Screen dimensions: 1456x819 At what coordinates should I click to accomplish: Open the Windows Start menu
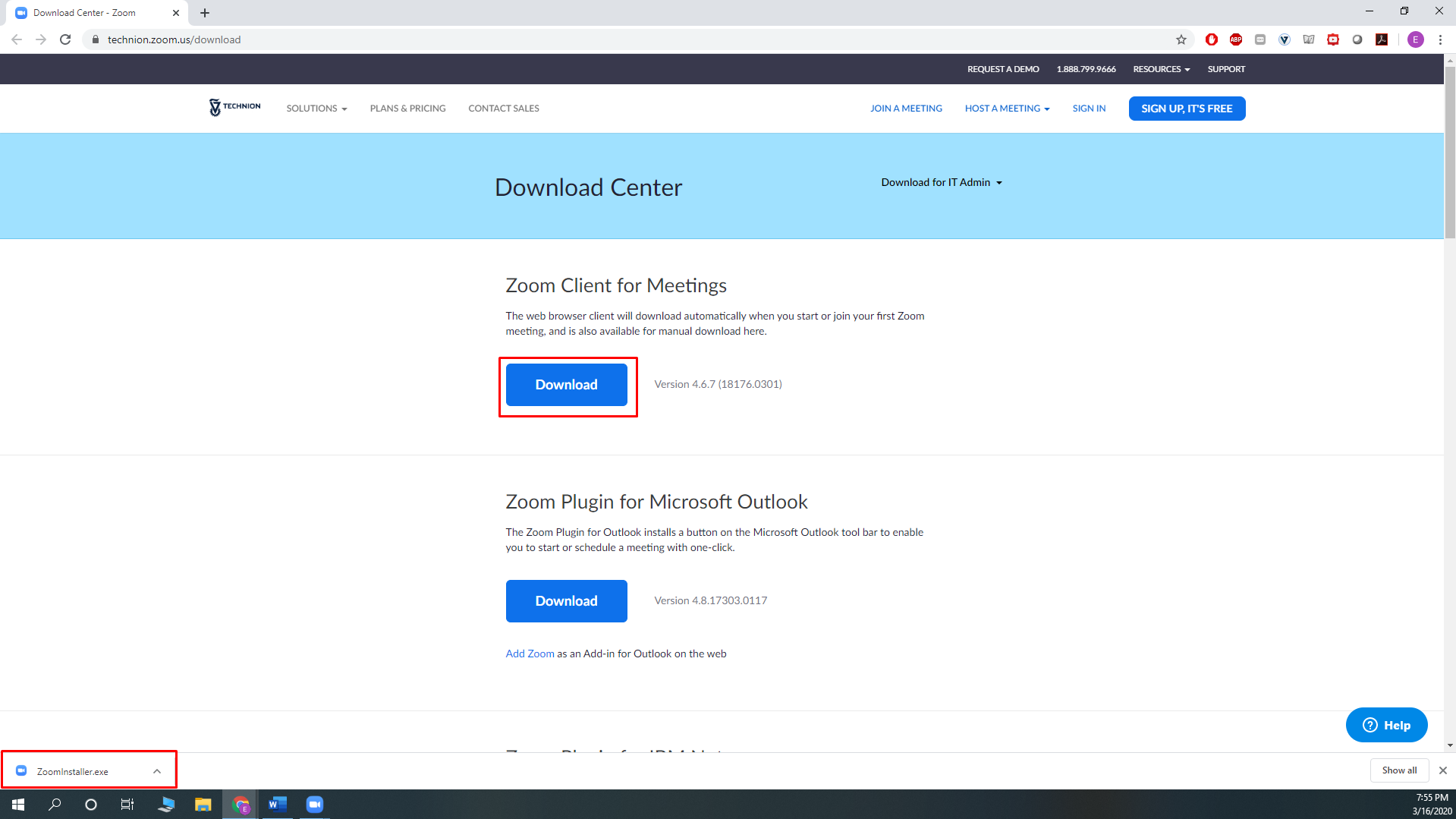[18, 804]
